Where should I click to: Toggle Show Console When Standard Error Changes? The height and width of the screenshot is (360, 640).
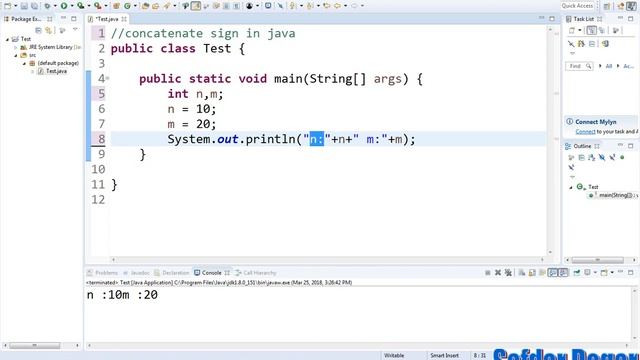[x=563, y=273]
